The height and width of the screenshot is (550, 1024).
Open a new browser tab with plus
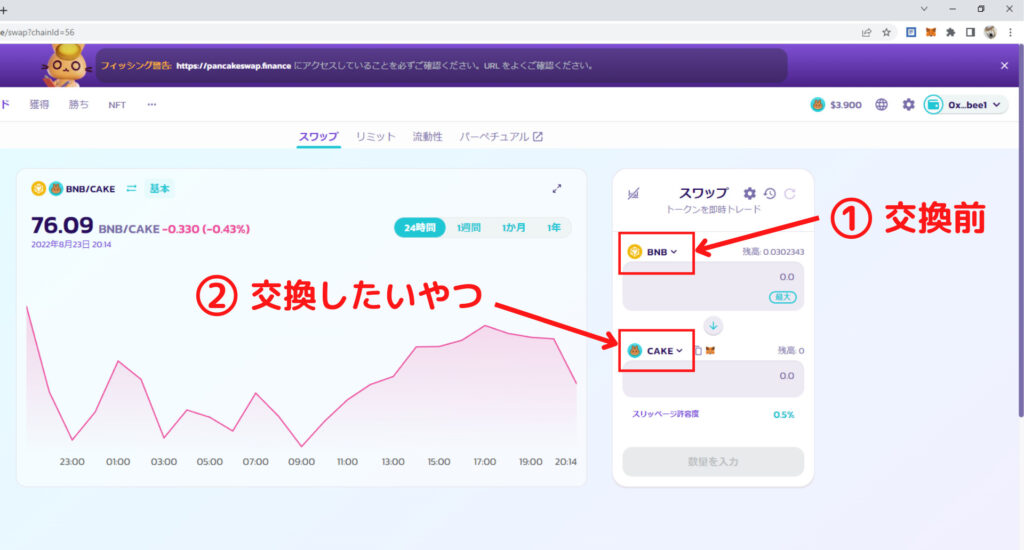point(3,10)
